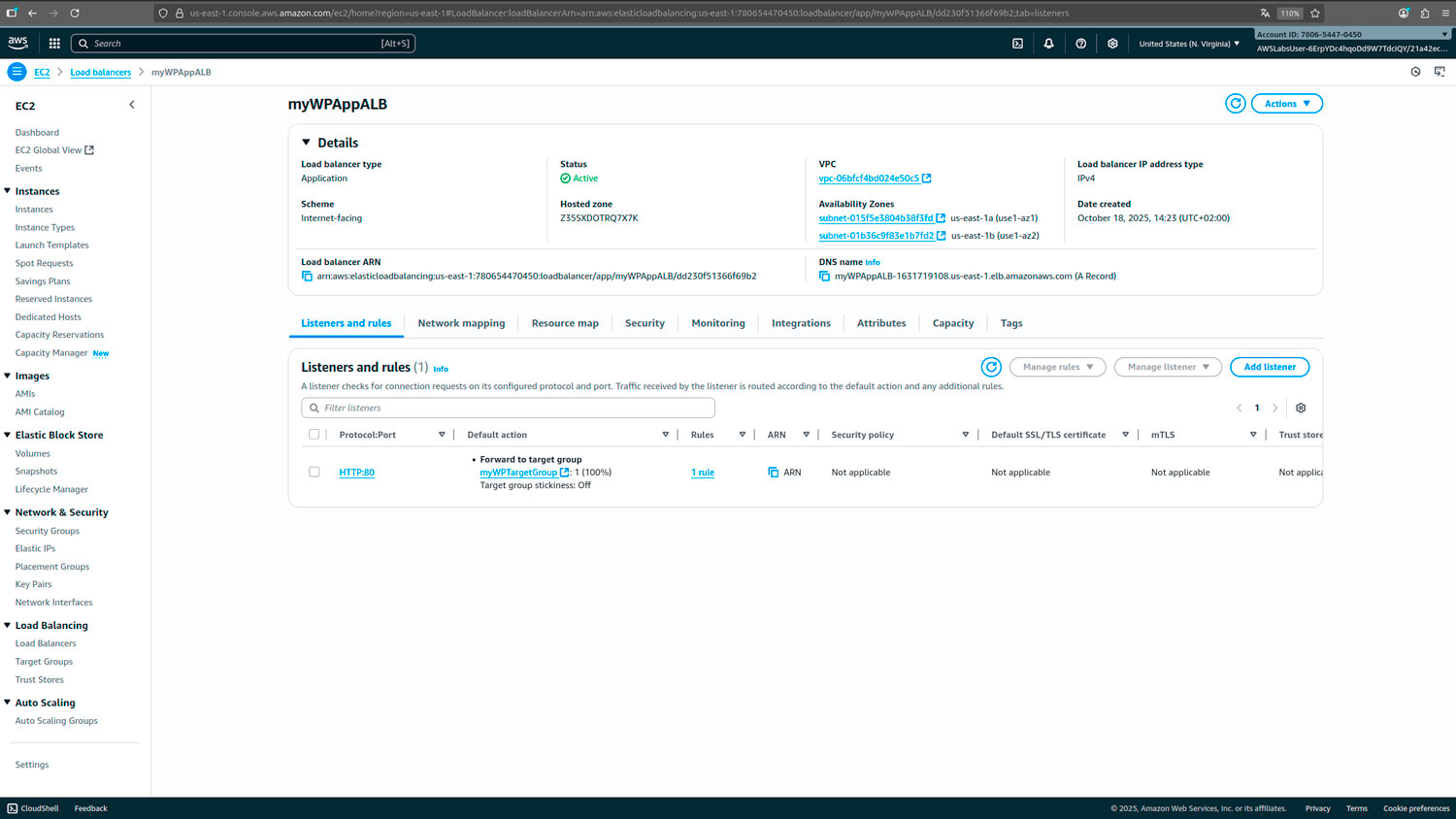This screenshot has width=1456, height=819.
Task: Refresh the listeners and rules table
Action: pyautogui.click(x=991, y=367)
